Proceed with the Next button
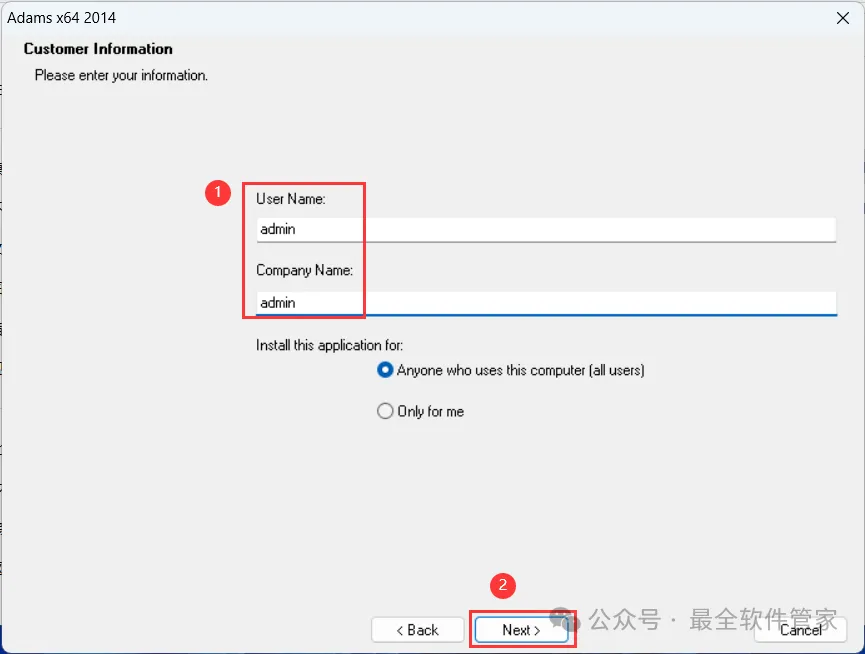The image size is (865, 654). pos(521,630)
